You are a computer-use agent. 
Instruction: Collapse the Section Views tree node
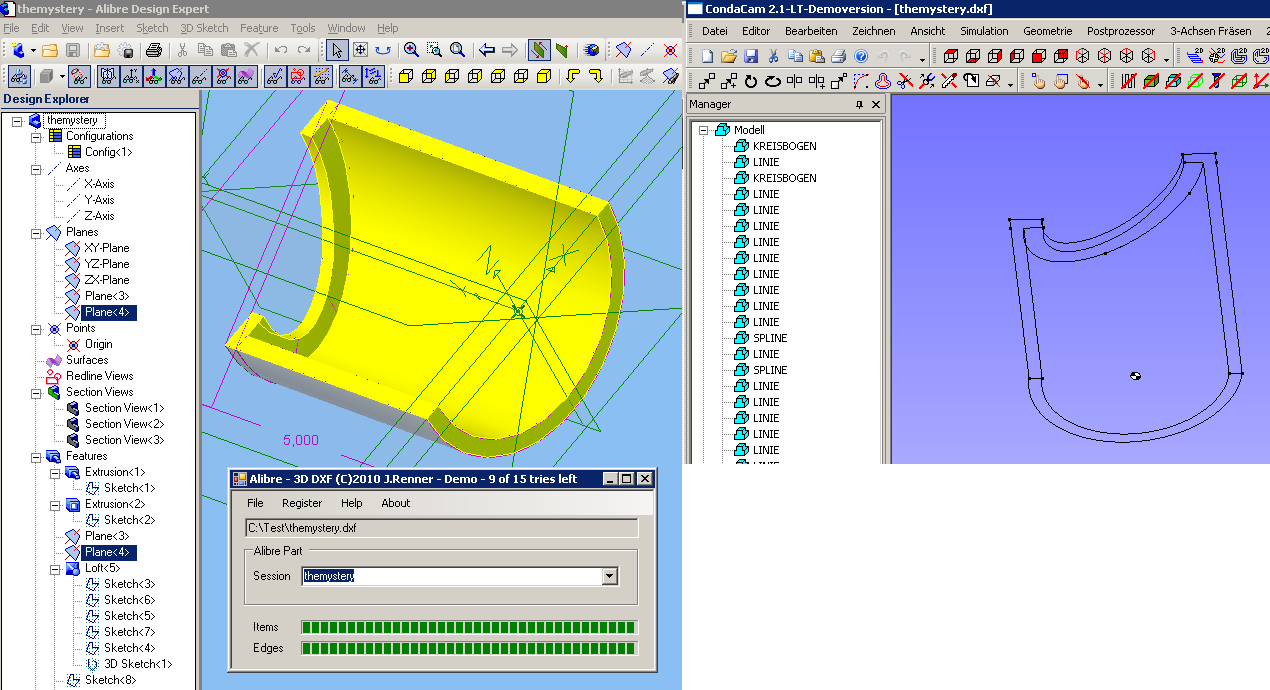pyautogui.click(x=36, y=392)
